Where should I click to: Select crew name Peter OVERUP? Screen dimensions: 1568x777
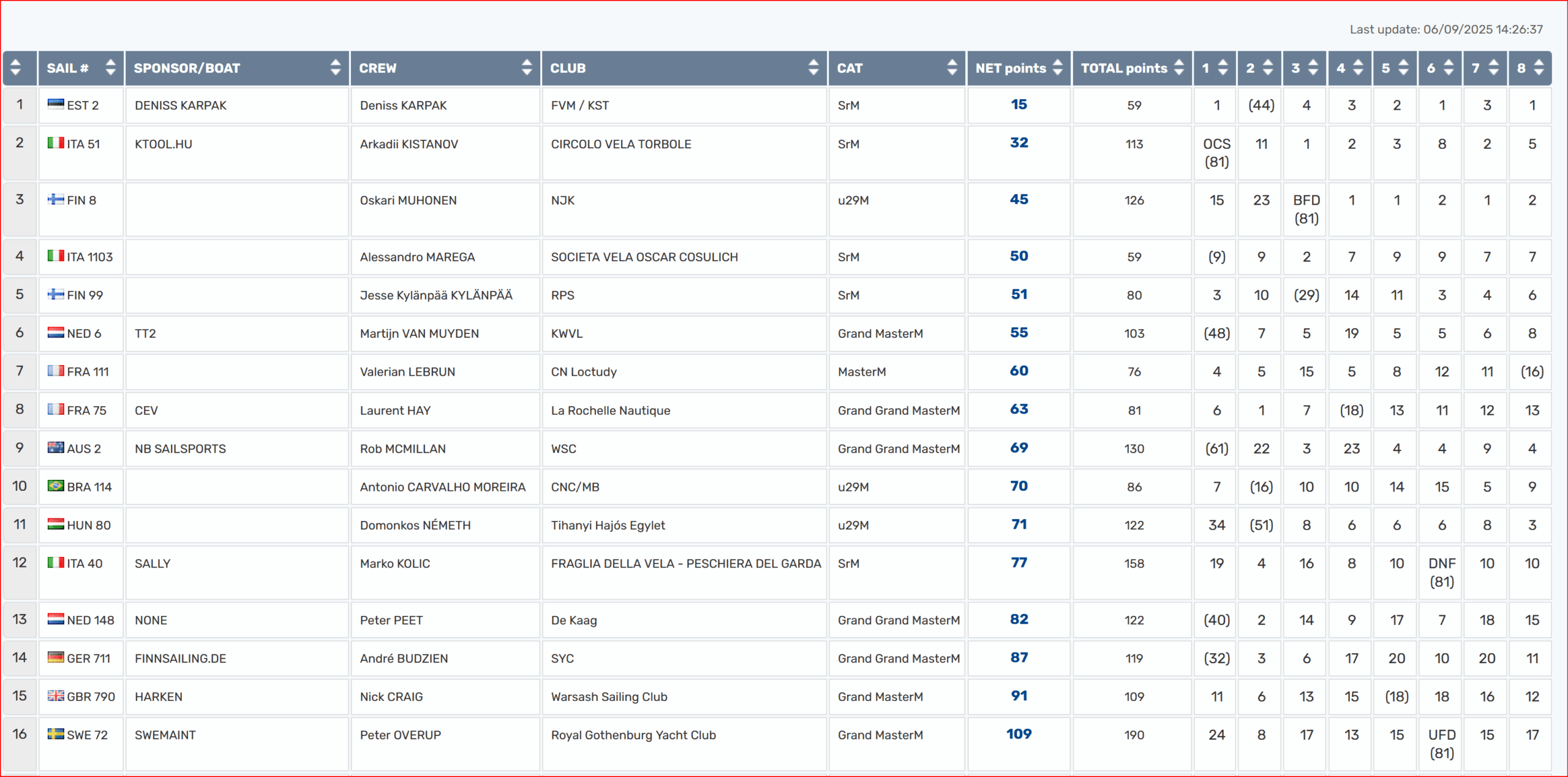pos(400,735)
